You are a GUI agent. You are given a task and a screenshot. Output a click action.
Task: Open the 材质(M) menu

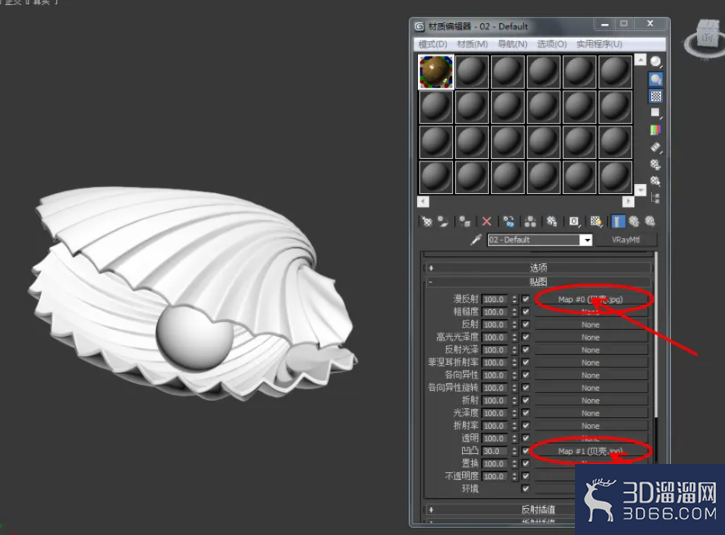point(472,44)
